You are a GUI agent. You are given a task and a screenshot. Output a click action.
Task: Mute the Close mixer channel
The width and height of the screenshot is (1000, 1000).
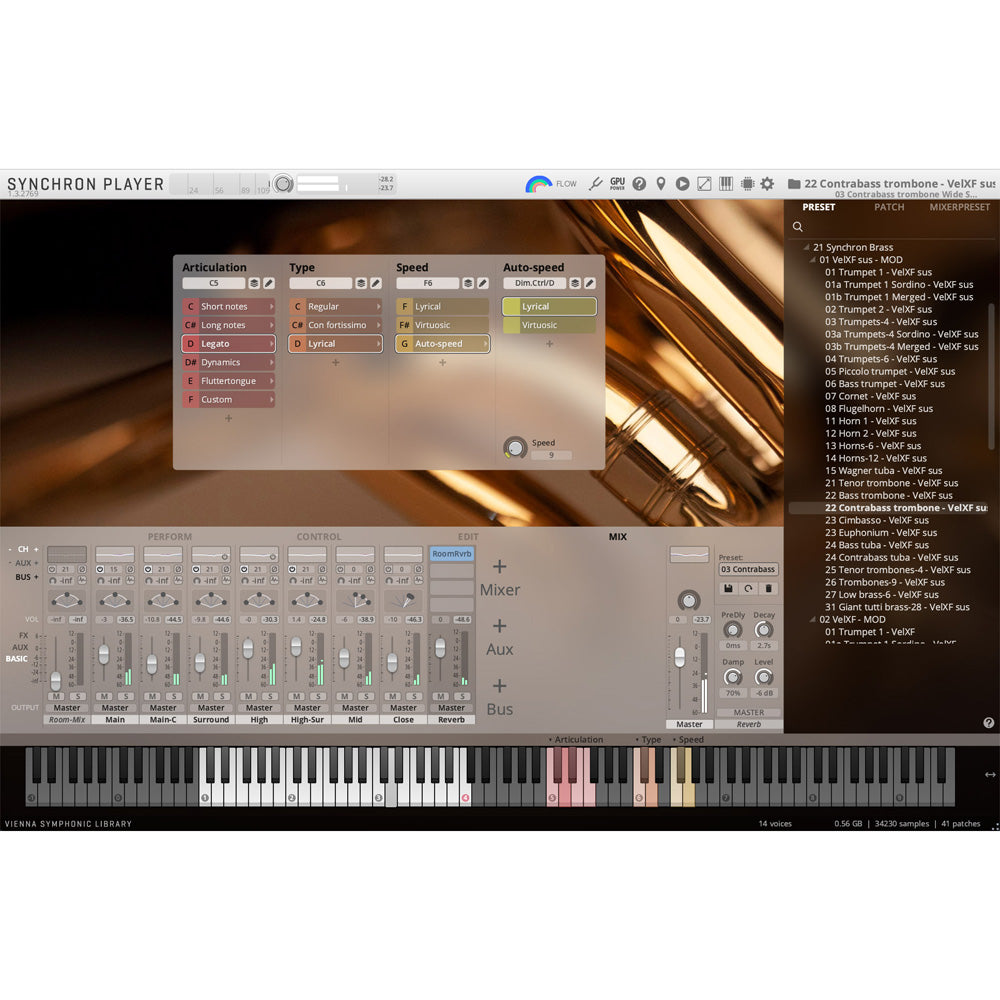[x=393, y=696]
